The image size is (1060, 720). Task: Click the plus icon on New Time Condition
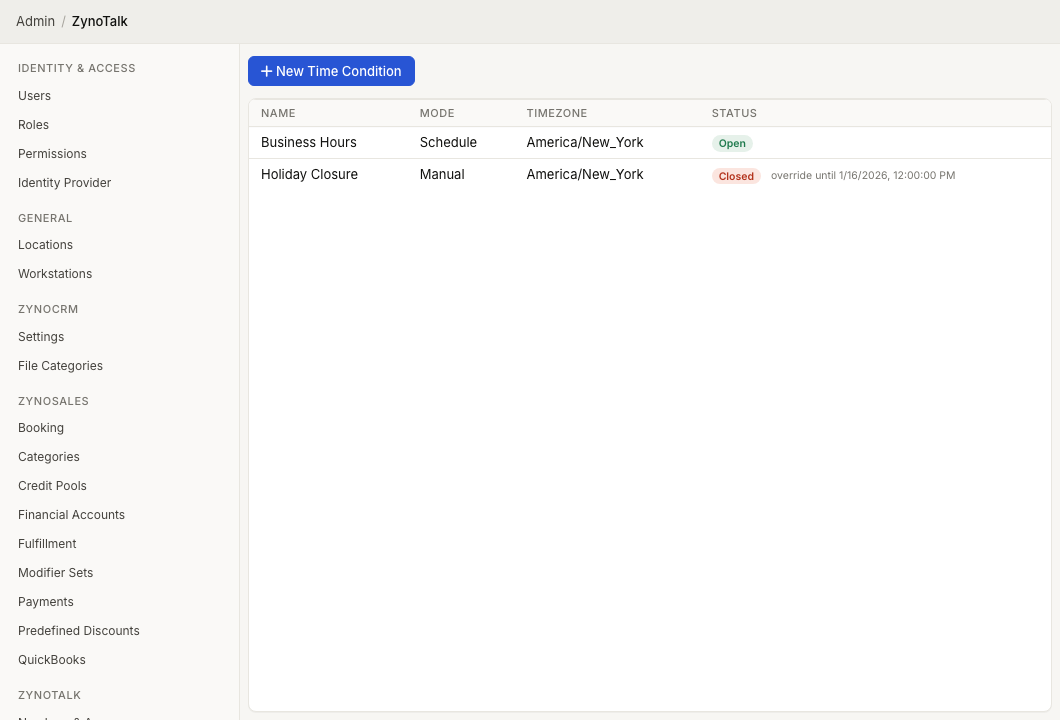tap(266, 71)
